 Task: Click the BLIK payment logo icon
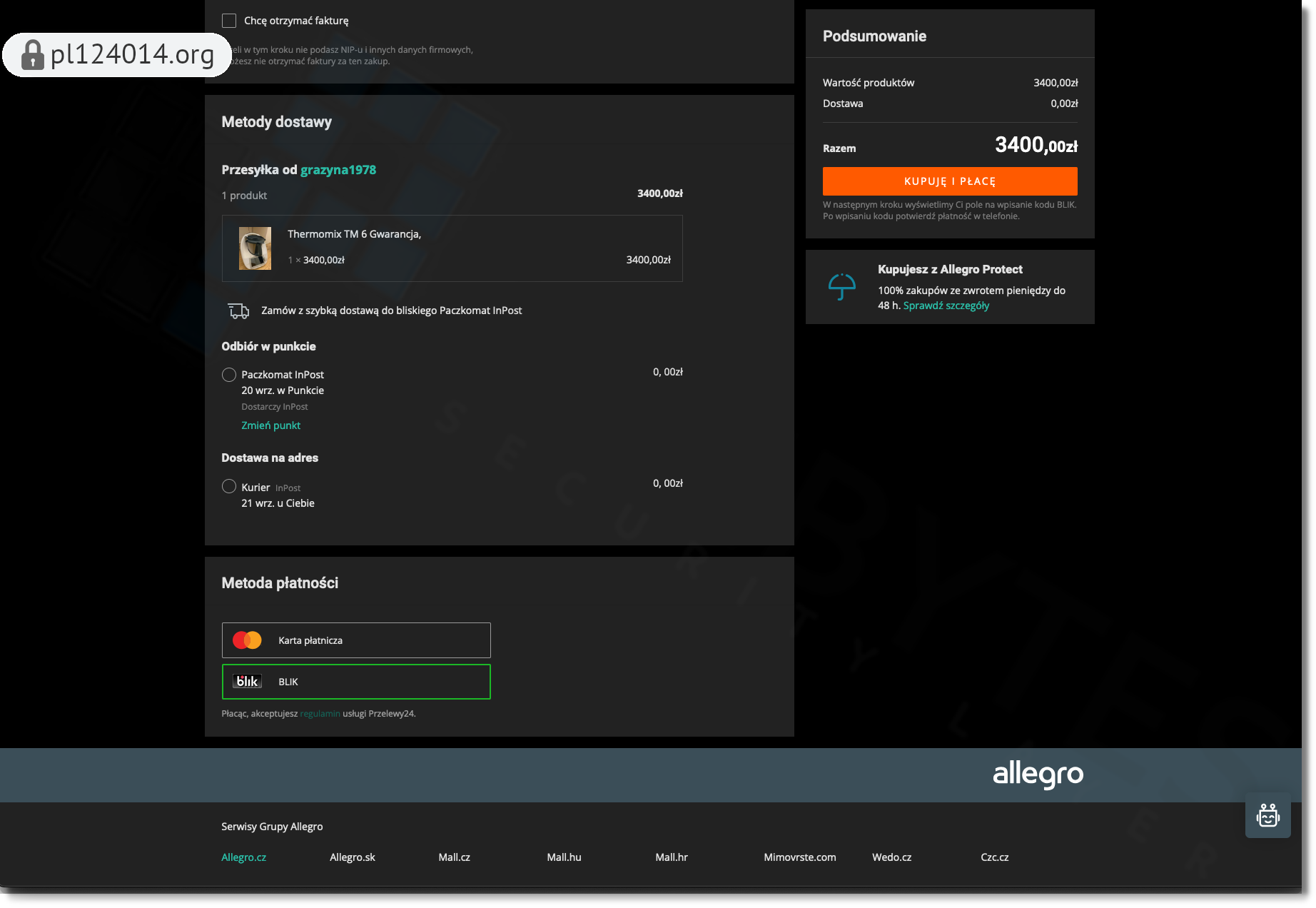point(246,681)
